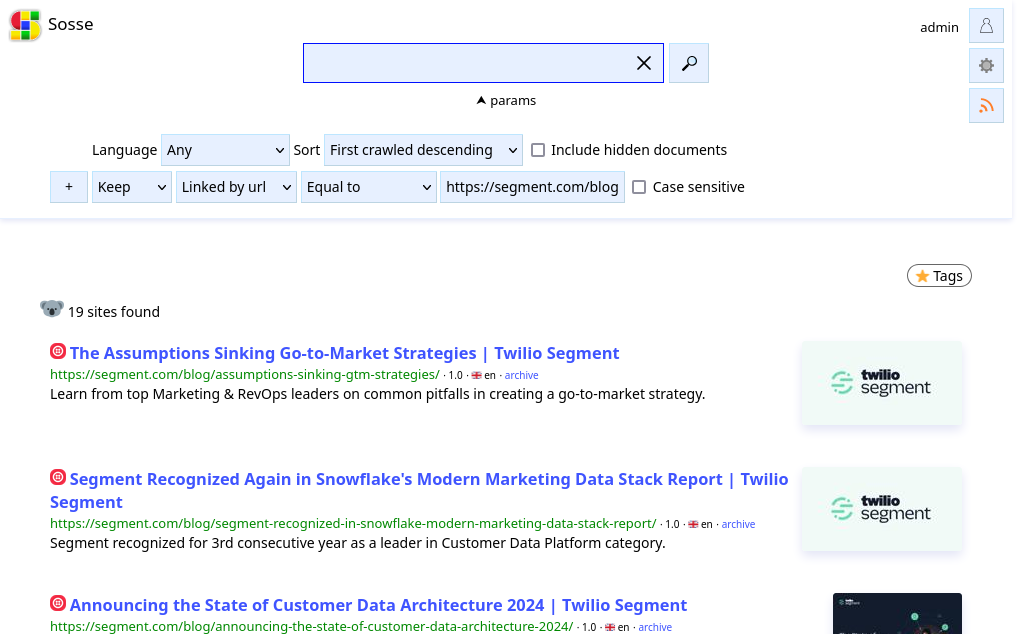Open the Sort dropdown

coord(423,150)
